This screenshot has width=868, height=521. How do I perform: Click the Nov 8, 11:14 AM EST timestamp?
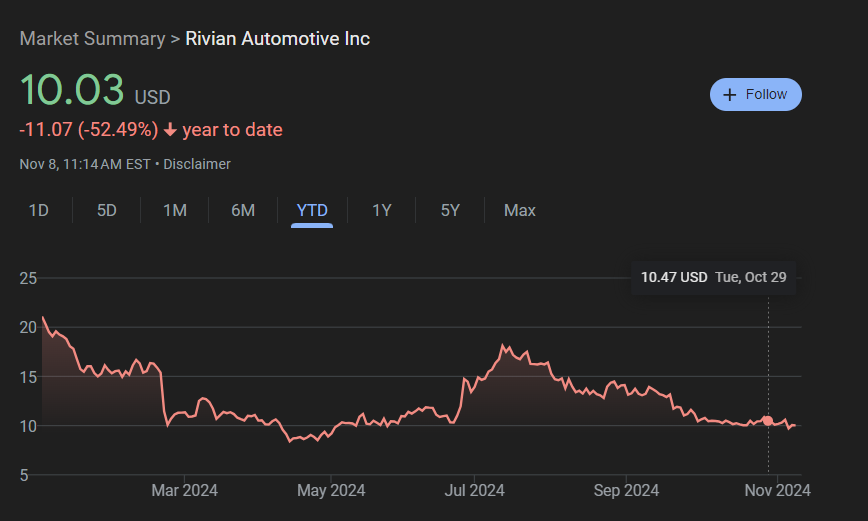(x=85, y=164)
